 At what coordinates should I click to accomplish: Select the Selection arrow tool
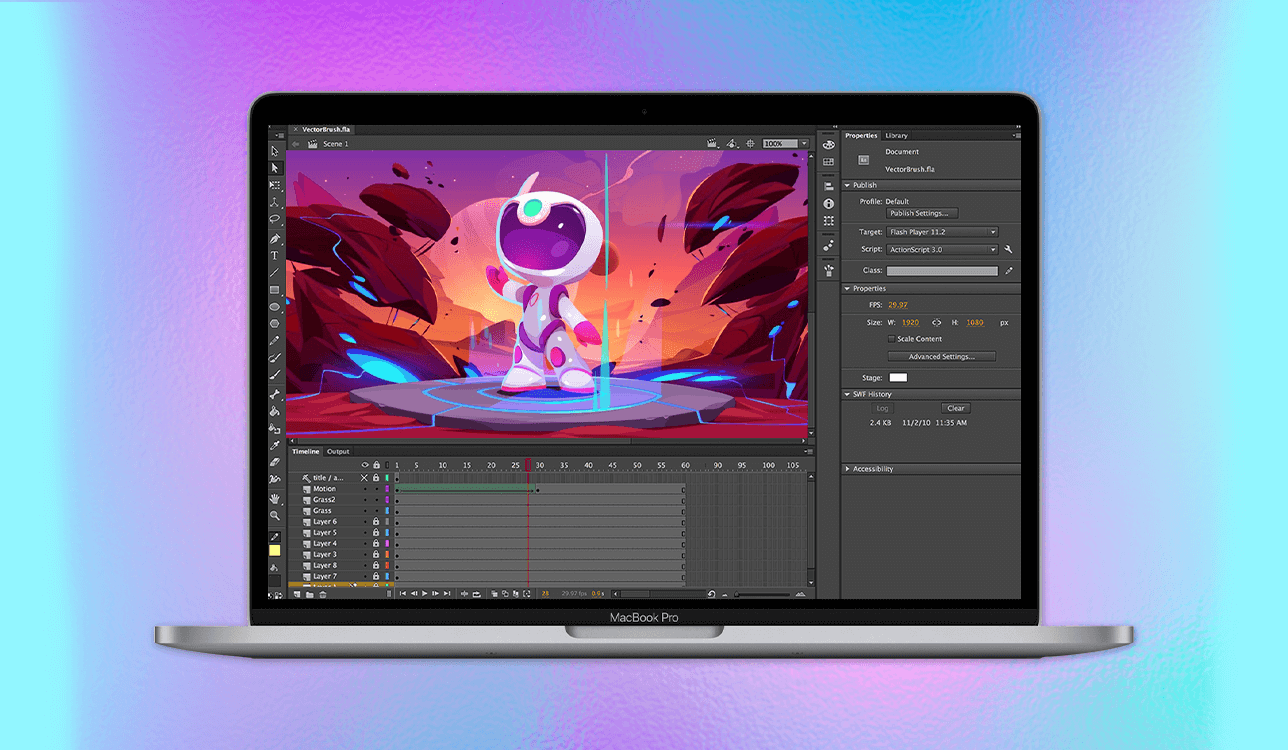275,151
